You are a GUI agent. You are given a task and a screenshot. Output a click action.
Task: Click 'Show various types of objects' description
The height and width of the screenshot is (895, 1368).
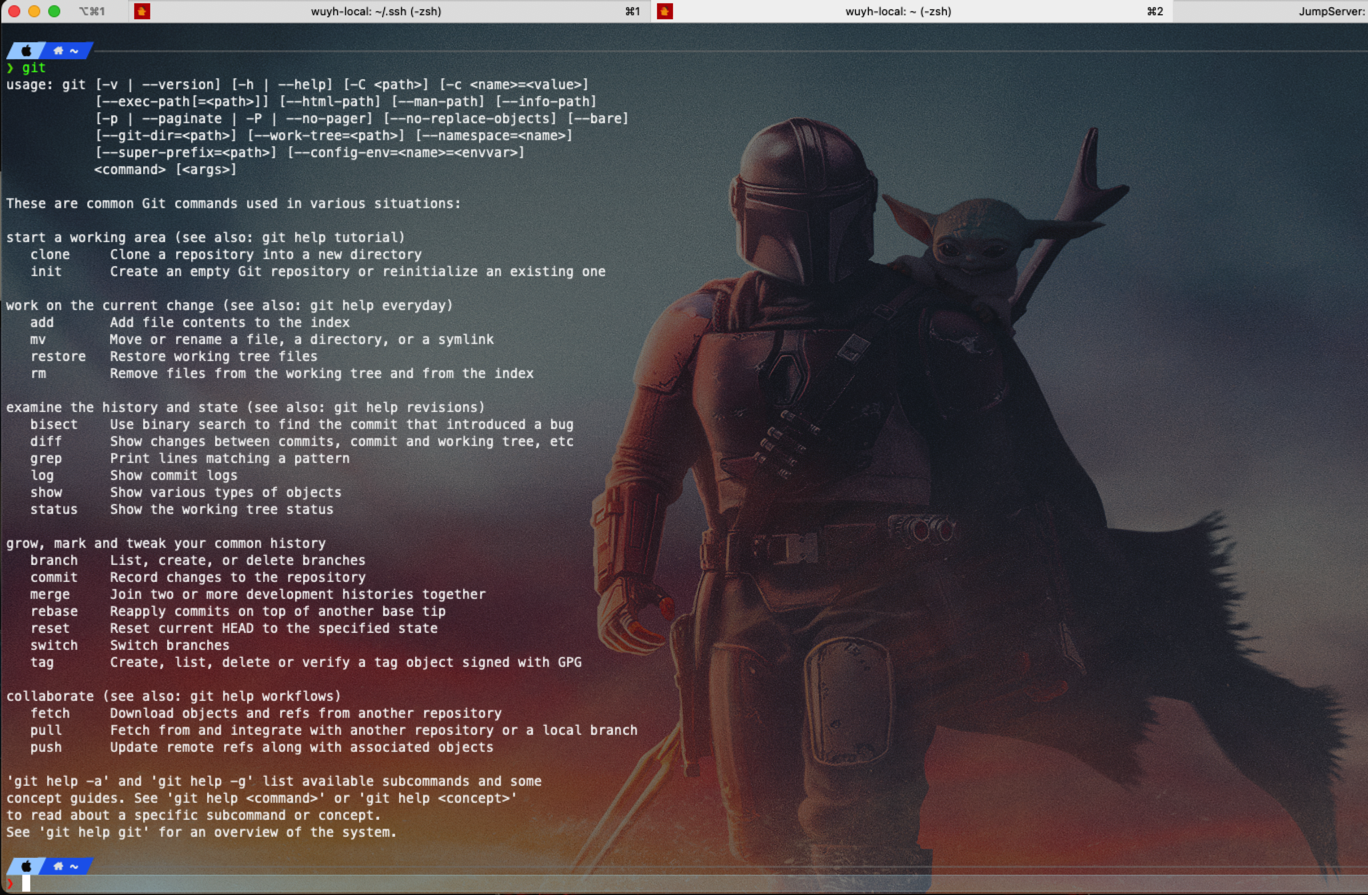[226, 493]
